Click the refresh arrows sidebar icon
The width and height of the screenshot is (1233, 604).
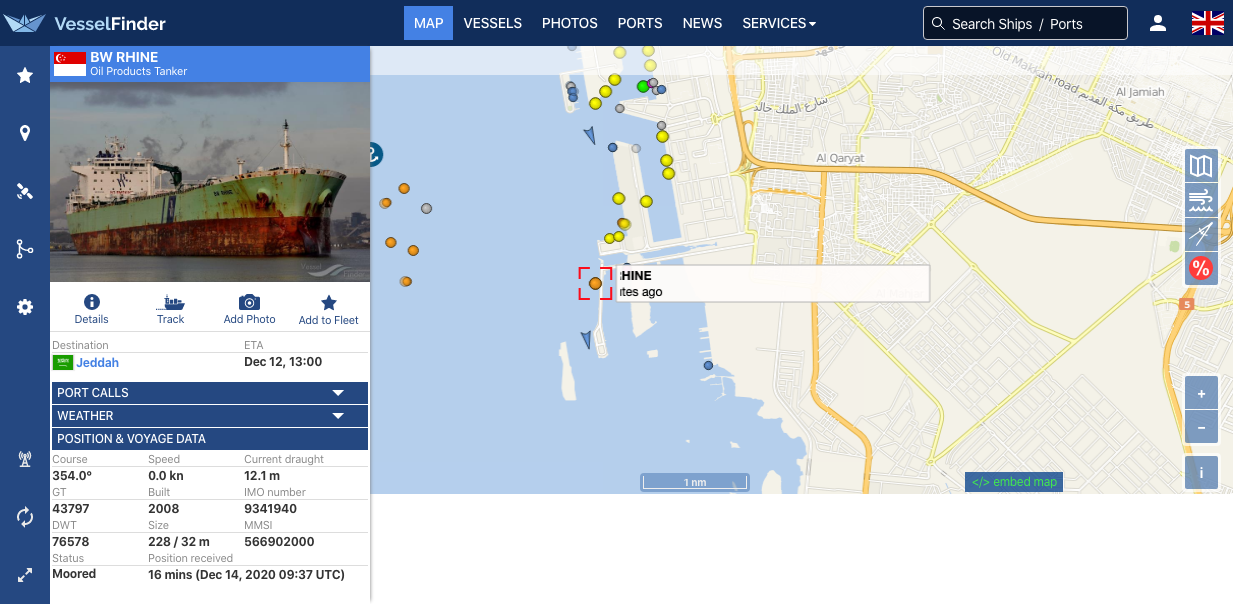(25, 517)
